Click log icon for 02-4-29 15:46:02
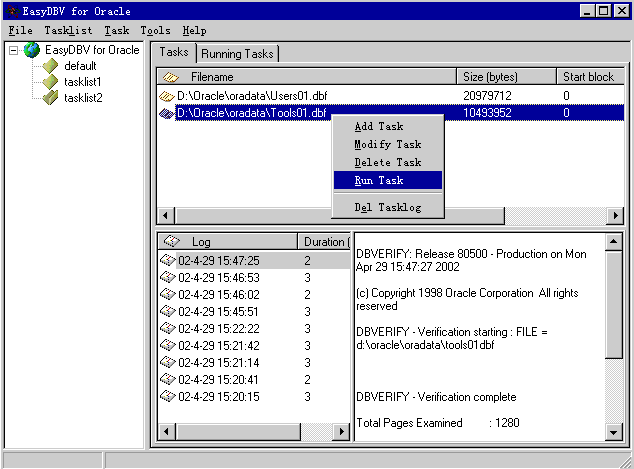The width and height of the screenshot is (634, 469). click(167, 294)
